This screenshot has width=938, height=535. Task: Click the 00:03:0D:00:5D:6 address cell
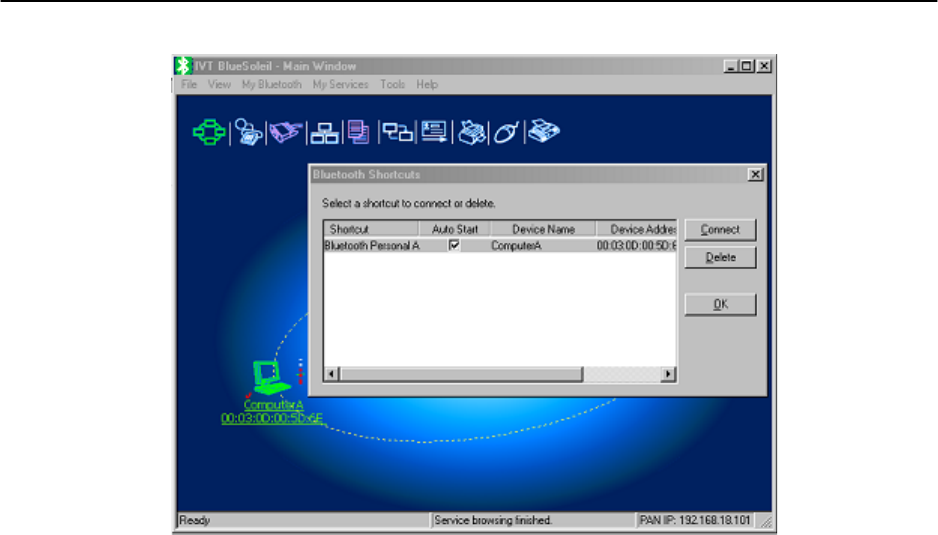click(636, 245)
